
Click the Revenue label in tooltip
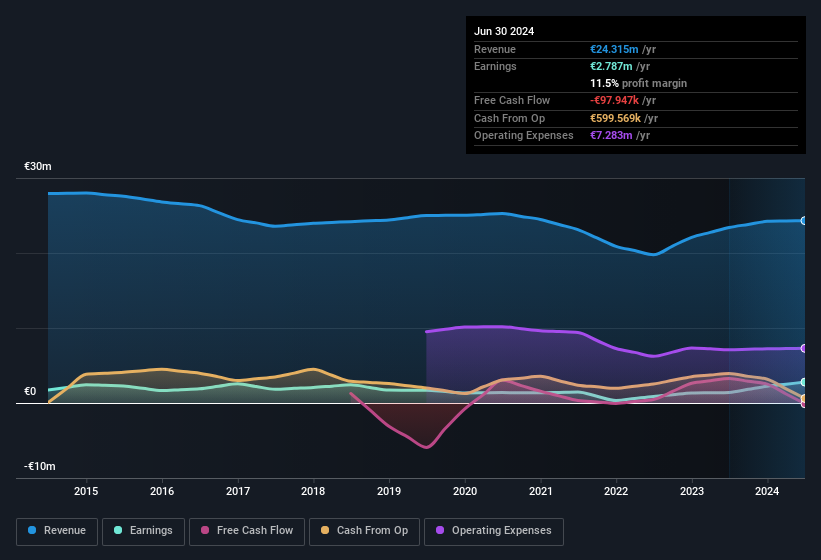pyautogui.click(x=495, y=49)
